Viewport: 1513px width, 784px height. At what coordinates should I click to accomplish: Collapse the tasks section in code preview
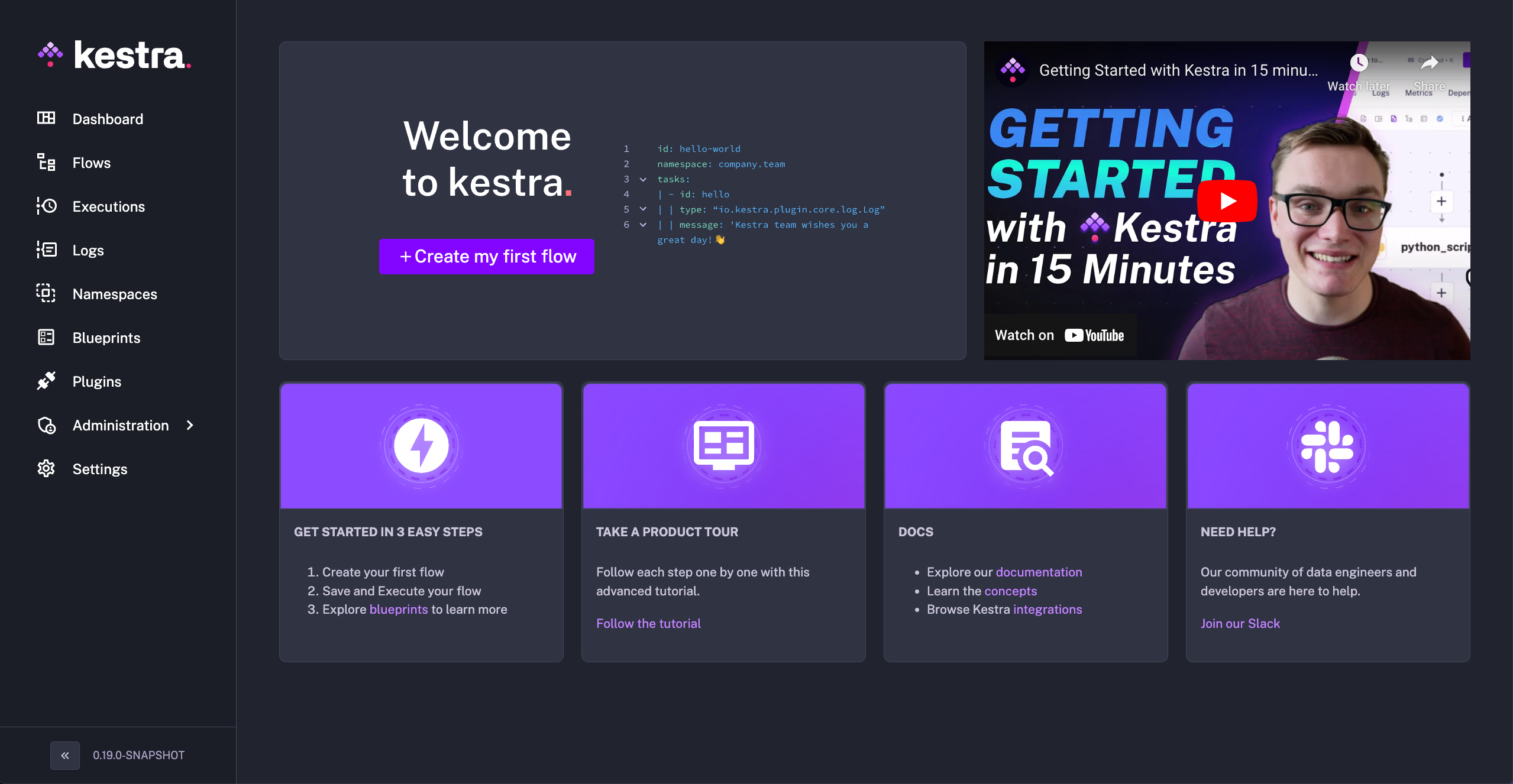pyautogui.click(x=643, y=179)
